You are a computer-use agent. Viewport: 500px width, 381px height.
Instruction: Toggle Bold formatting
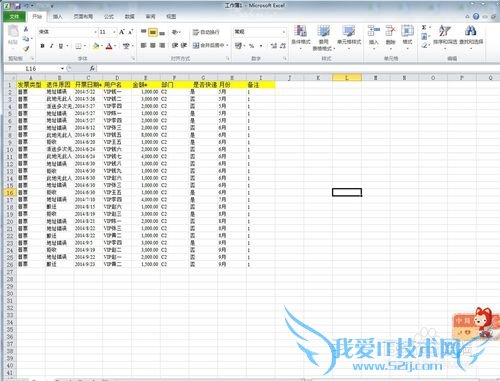click(x=42, y=46)
